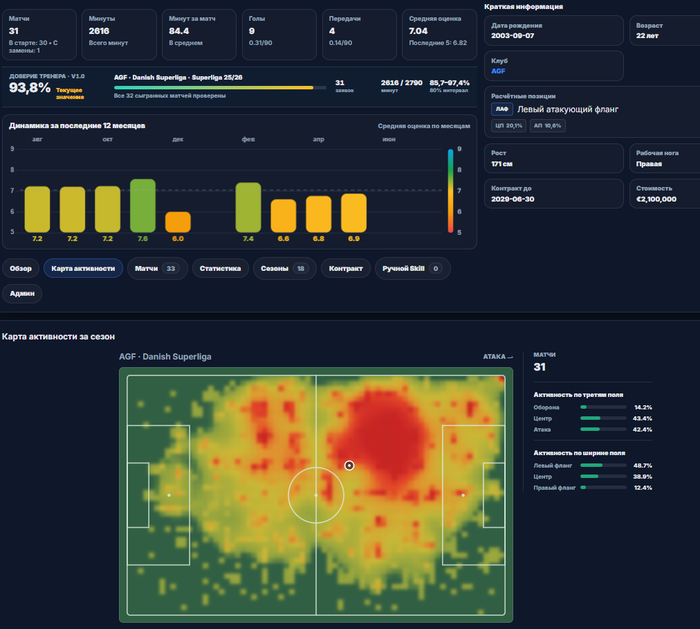
Task: Open the Контракт tab
Action: [346, 268]
